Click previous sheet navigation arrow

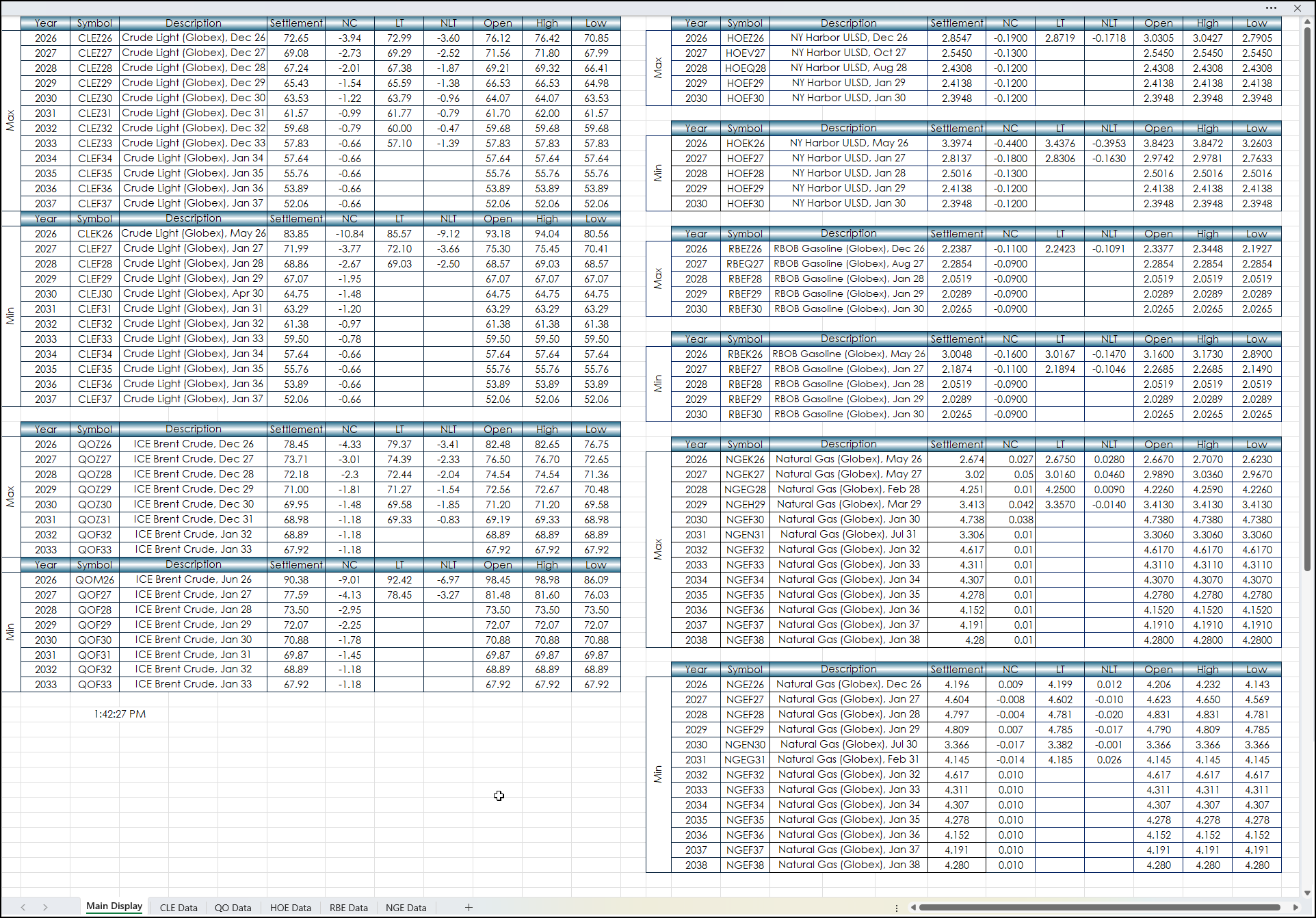(23, 907)
